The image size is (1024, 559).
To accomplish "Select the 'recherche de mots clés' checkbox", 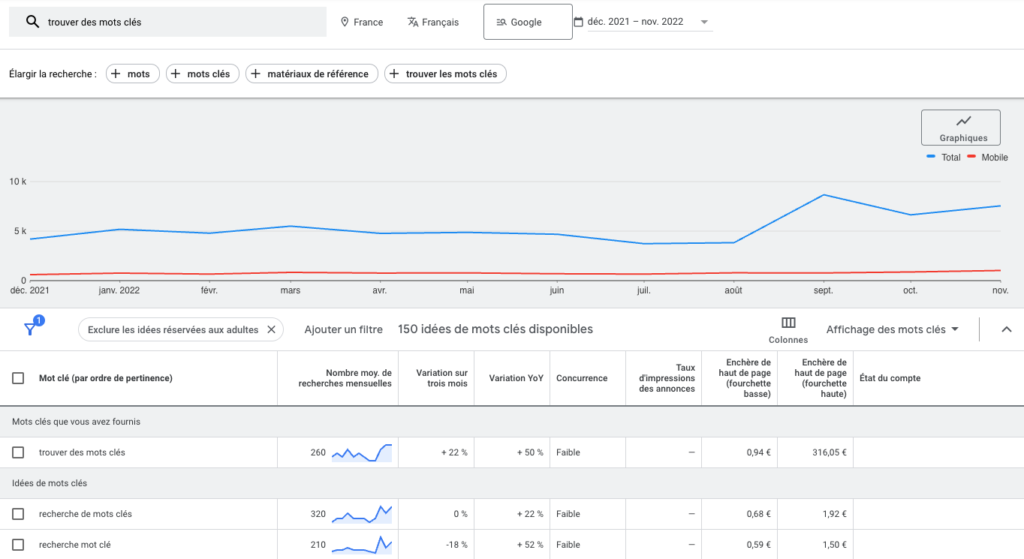I will tap(18, 514).
